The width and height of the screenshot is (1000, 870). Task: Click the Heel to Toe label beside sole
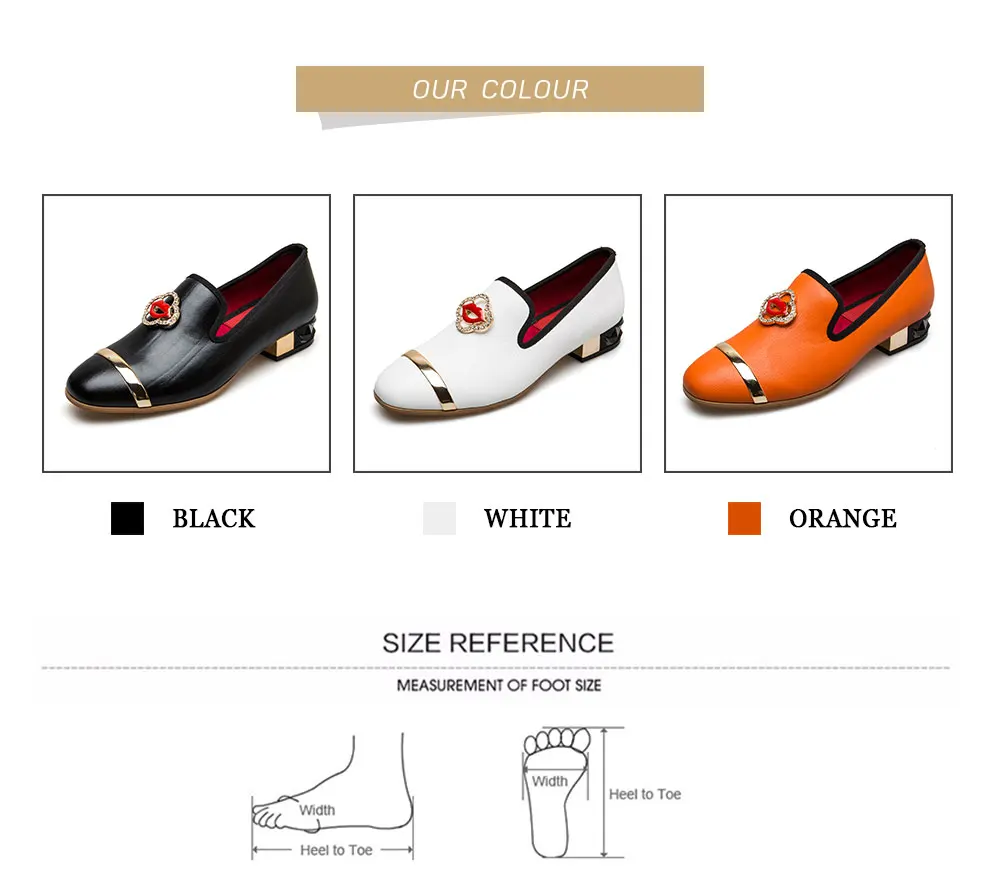pyautogui.click(x=645, y=794)
